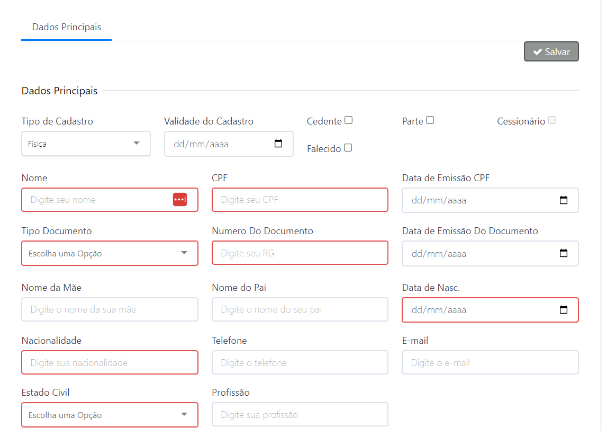The width and height of the screenshot is (602, 431).
Task: Focus the CPF input field
Action: click(299, 200)
